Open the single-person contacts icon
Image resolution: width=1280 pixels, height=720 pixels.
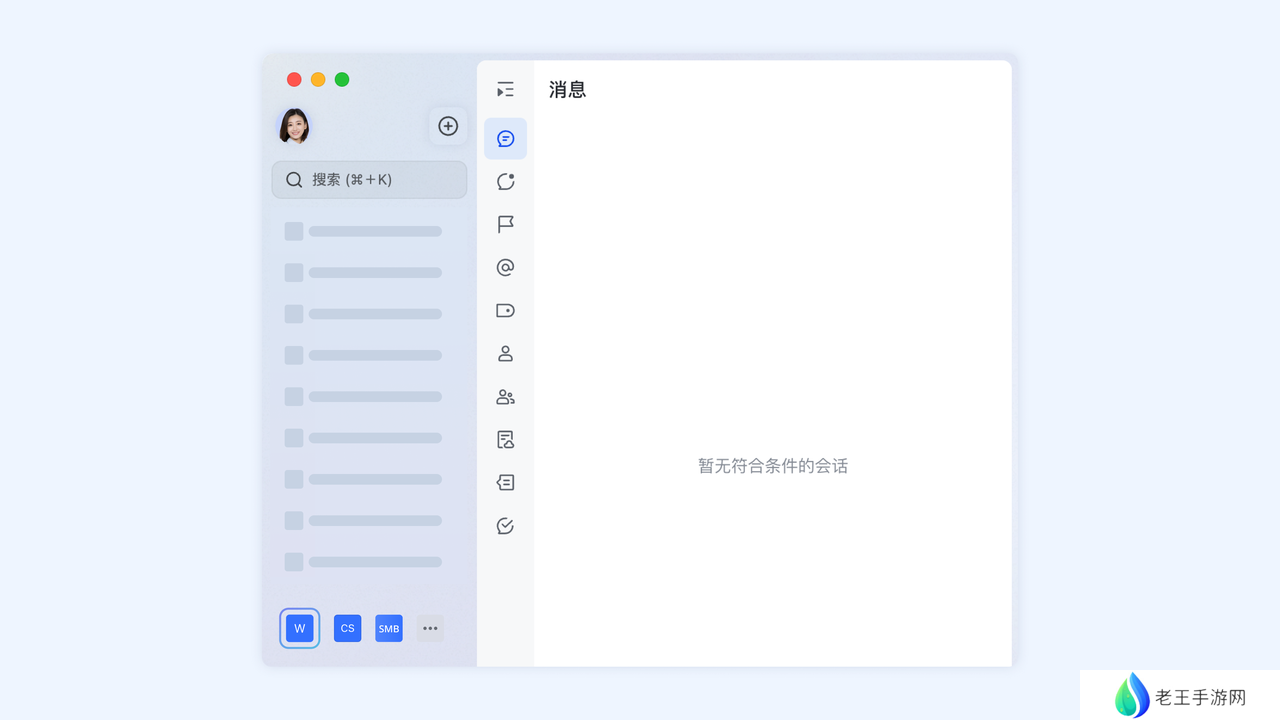(x=505, y=353)
